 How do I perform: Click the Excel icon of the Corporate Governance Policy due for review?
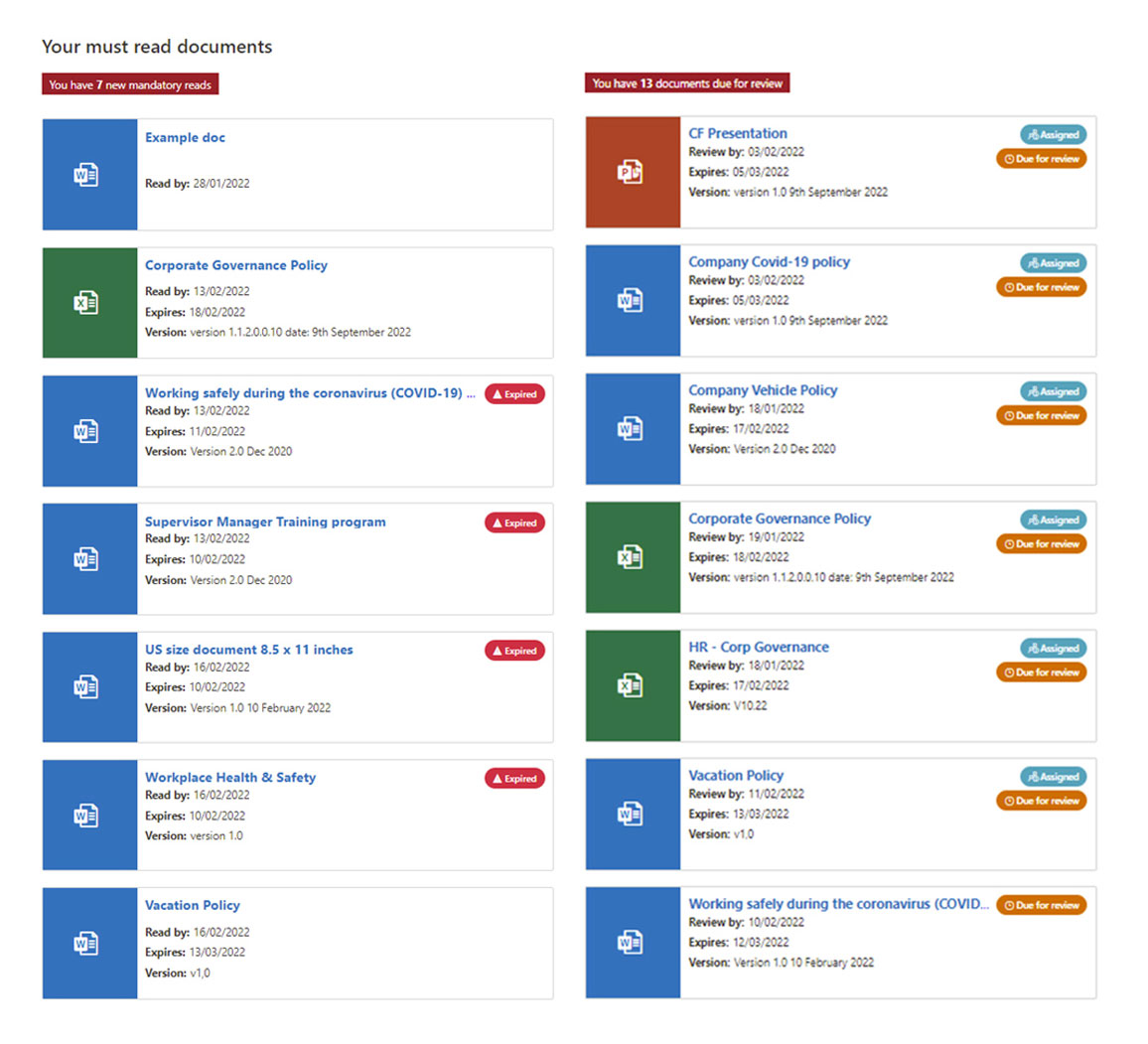[x=633, y=557]
